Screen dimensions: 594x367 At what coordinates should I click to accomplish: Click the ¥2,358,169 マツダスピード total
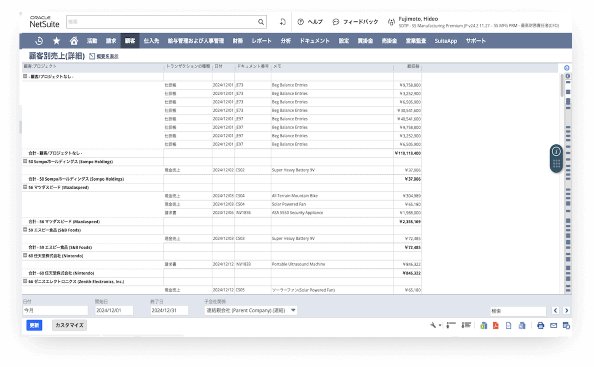pyautogui.click(x=410, y=222)
